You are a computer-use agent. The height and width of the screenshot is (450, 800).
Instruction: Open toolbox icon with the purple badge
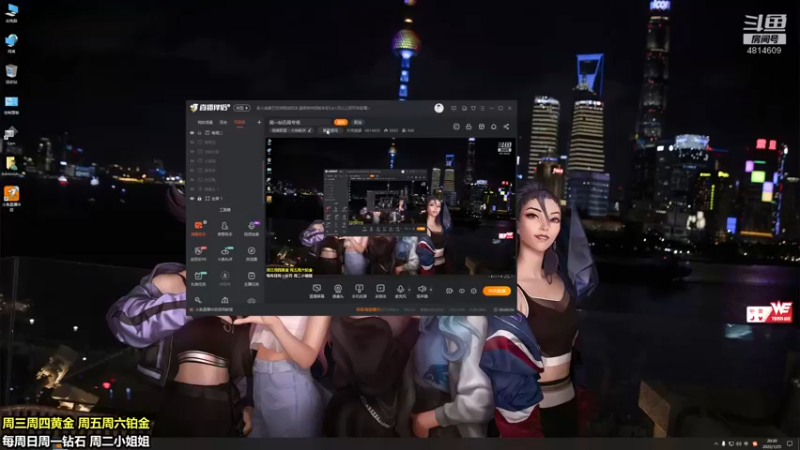tap(252, 228)
